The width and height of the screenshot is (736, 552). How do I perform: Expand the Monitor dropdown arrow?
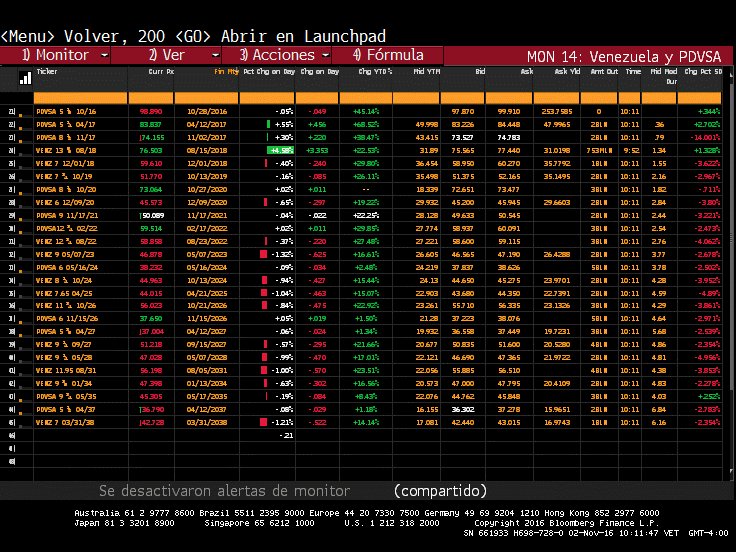pos(105,55)
